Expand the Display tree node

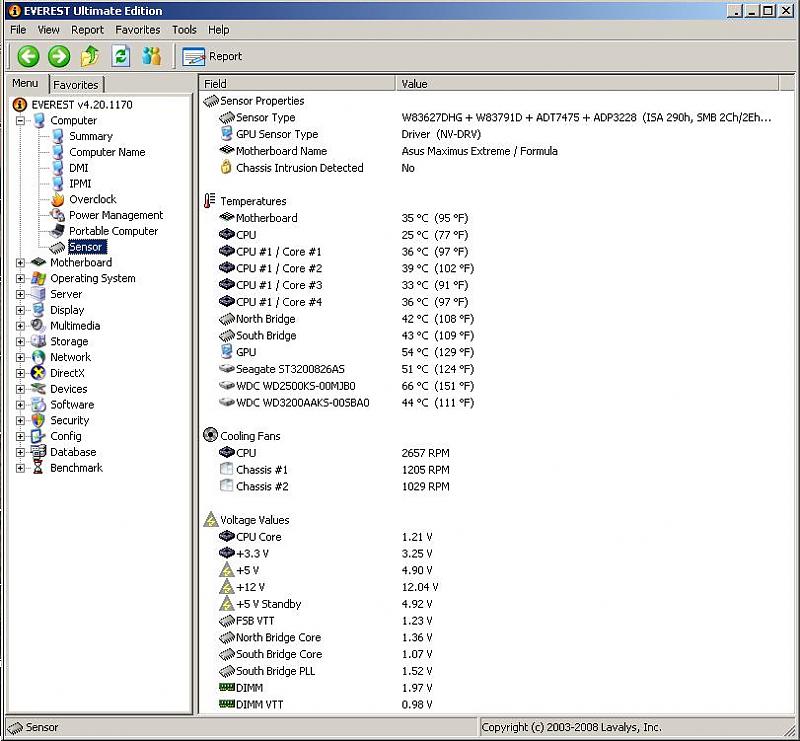(x=20, y=310)
